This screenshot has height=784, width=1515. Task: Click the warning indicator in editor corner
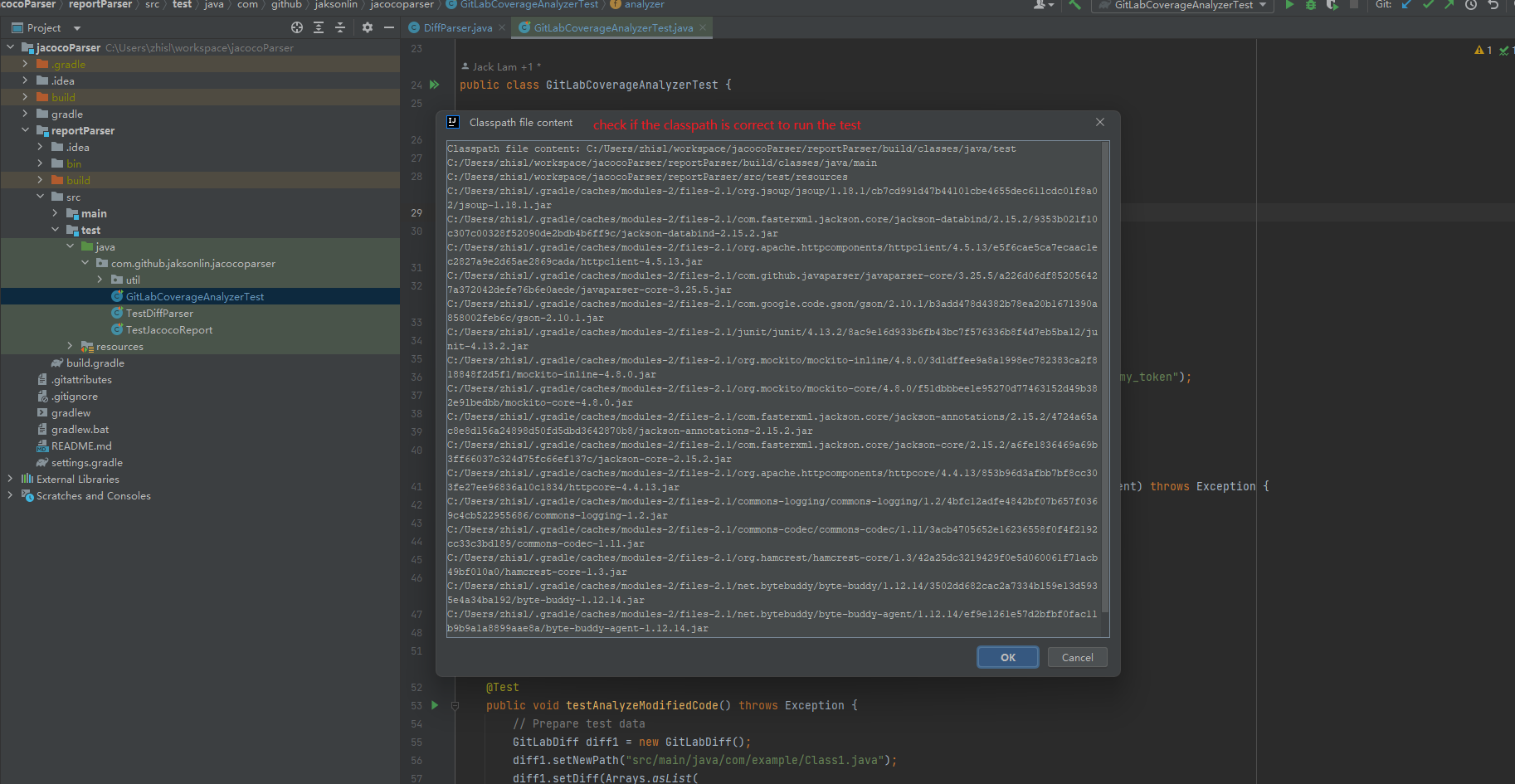tap(1483, 51)
